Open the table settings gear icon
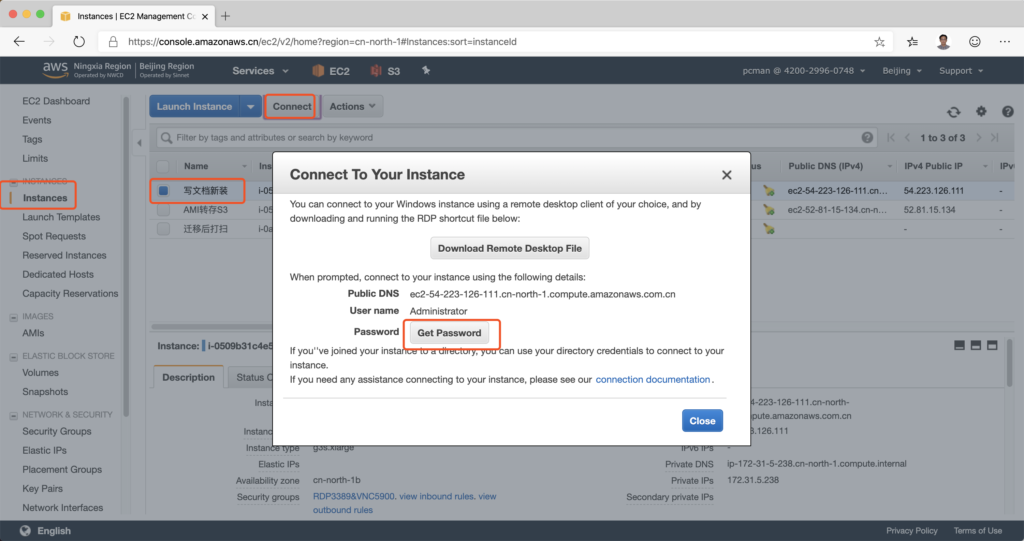The width and height of the screenshot is (1024, 541). 981,112
